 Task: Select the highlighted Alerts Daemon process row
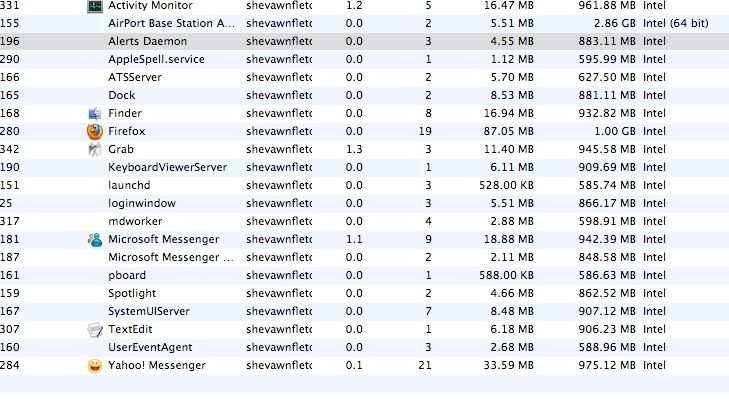pos(145,42)
